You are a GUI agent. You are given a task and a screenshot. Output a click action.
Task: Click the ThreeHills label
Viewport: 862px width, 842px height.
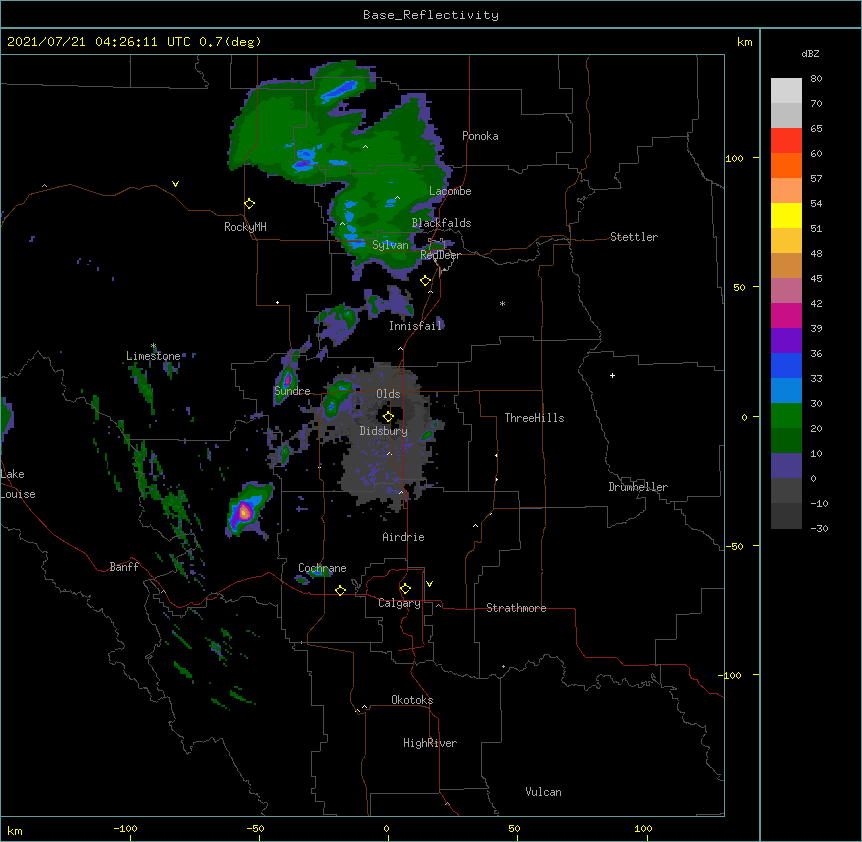[534, 418]
